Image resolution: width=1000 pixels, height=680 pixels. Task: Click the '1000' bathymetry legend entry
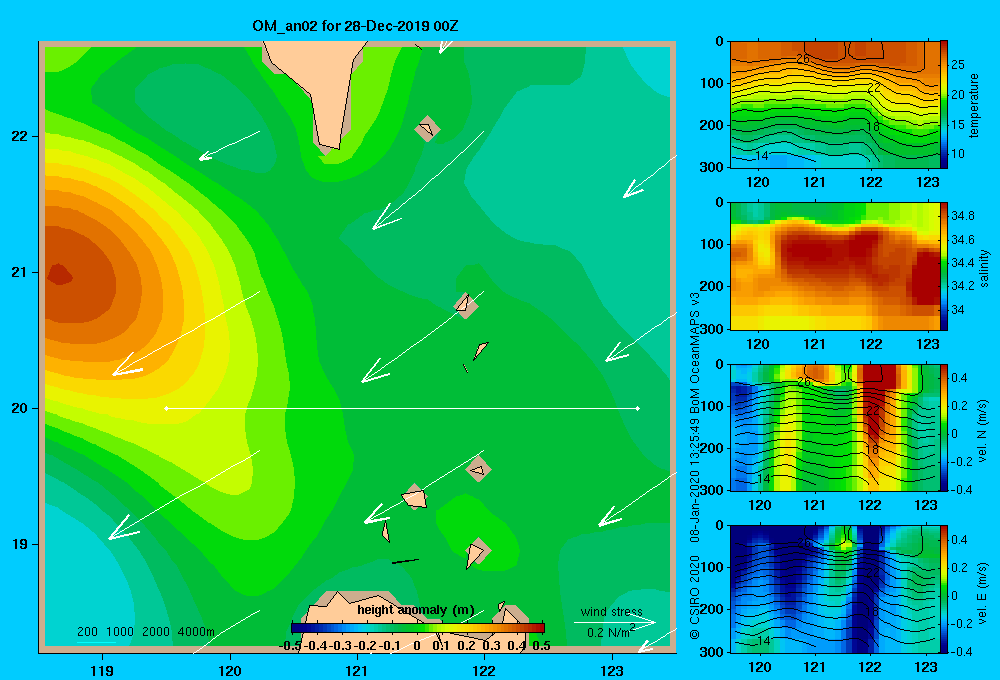click(x=120, y=632)
